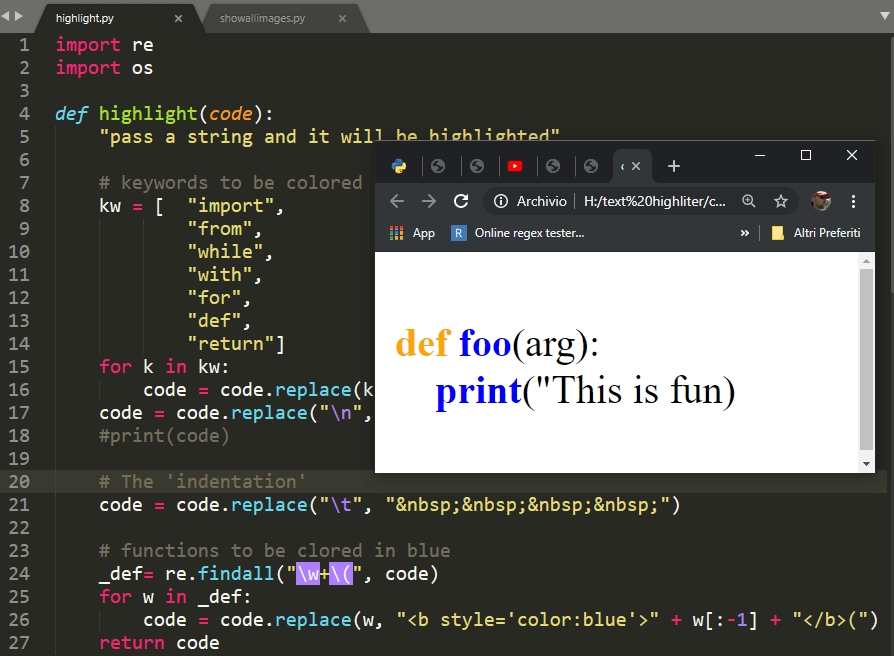Click the browser page vertical scrollbar thumb

coord(866,360)
